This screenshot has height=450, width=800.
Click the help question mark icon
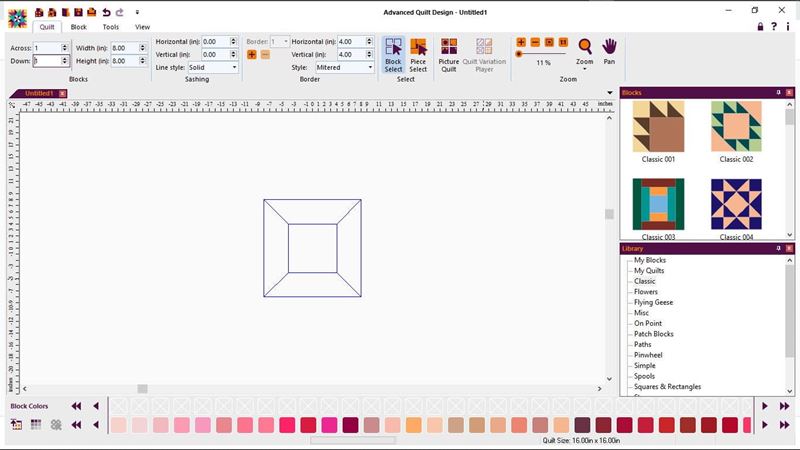775,26
